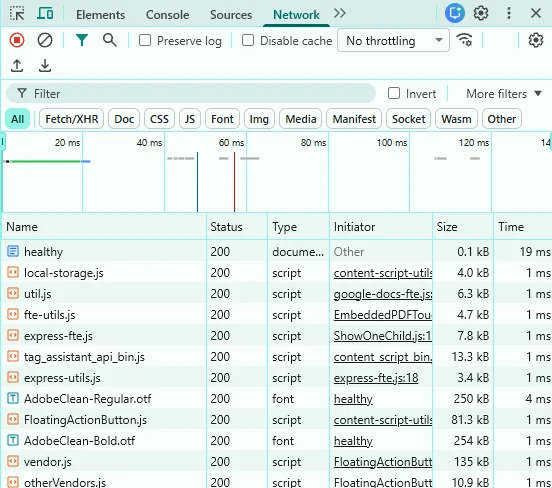The width and height of the screenshot is (552, 488).
Task: Expand the More filters dropdown
Action: click(504, 94)
